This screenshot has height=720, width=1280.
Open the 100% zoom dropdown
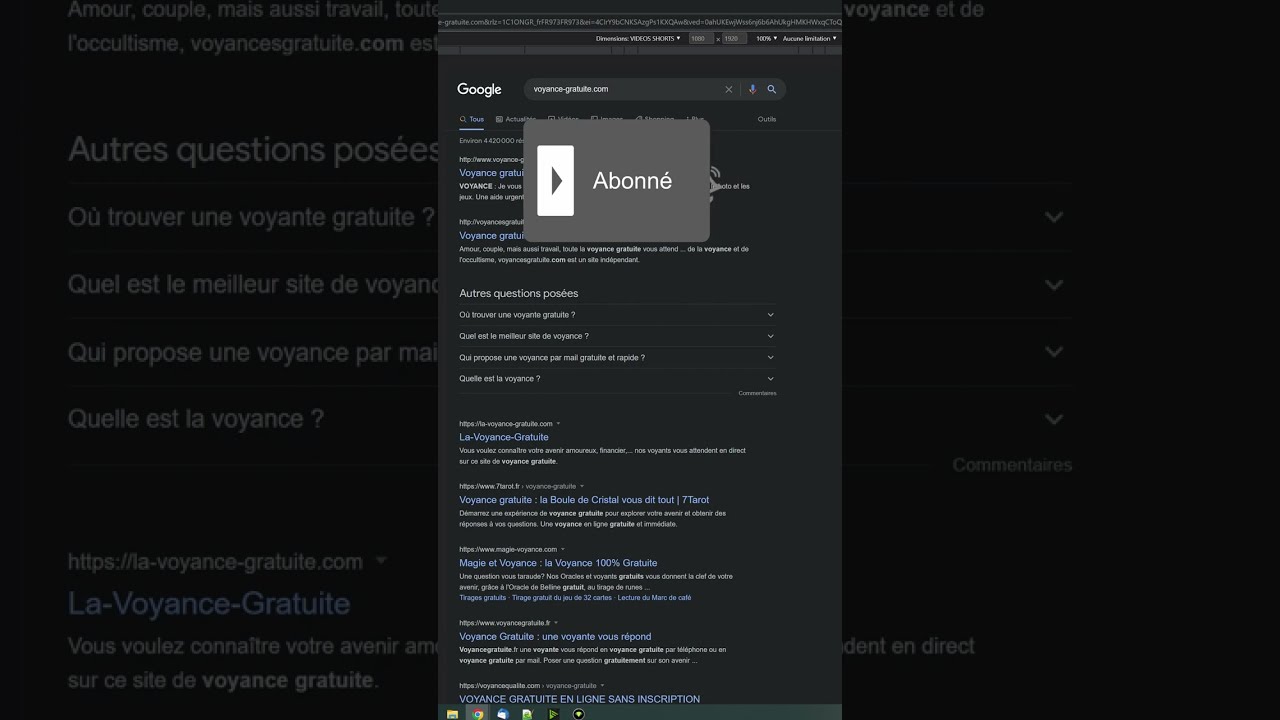[766, 38]
